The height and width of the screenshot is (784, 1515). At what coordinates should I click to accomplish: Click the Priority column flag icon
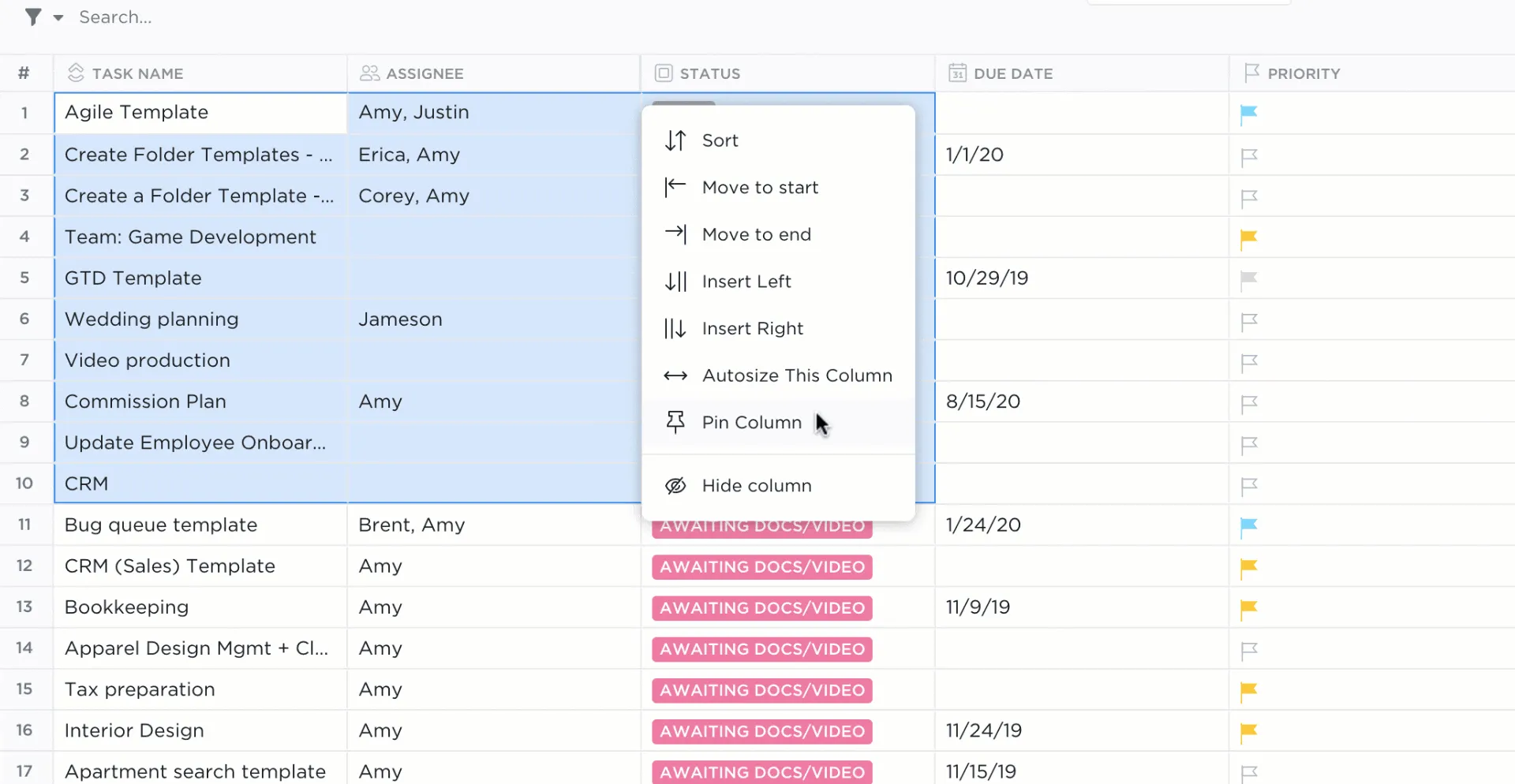point(1250,73)
